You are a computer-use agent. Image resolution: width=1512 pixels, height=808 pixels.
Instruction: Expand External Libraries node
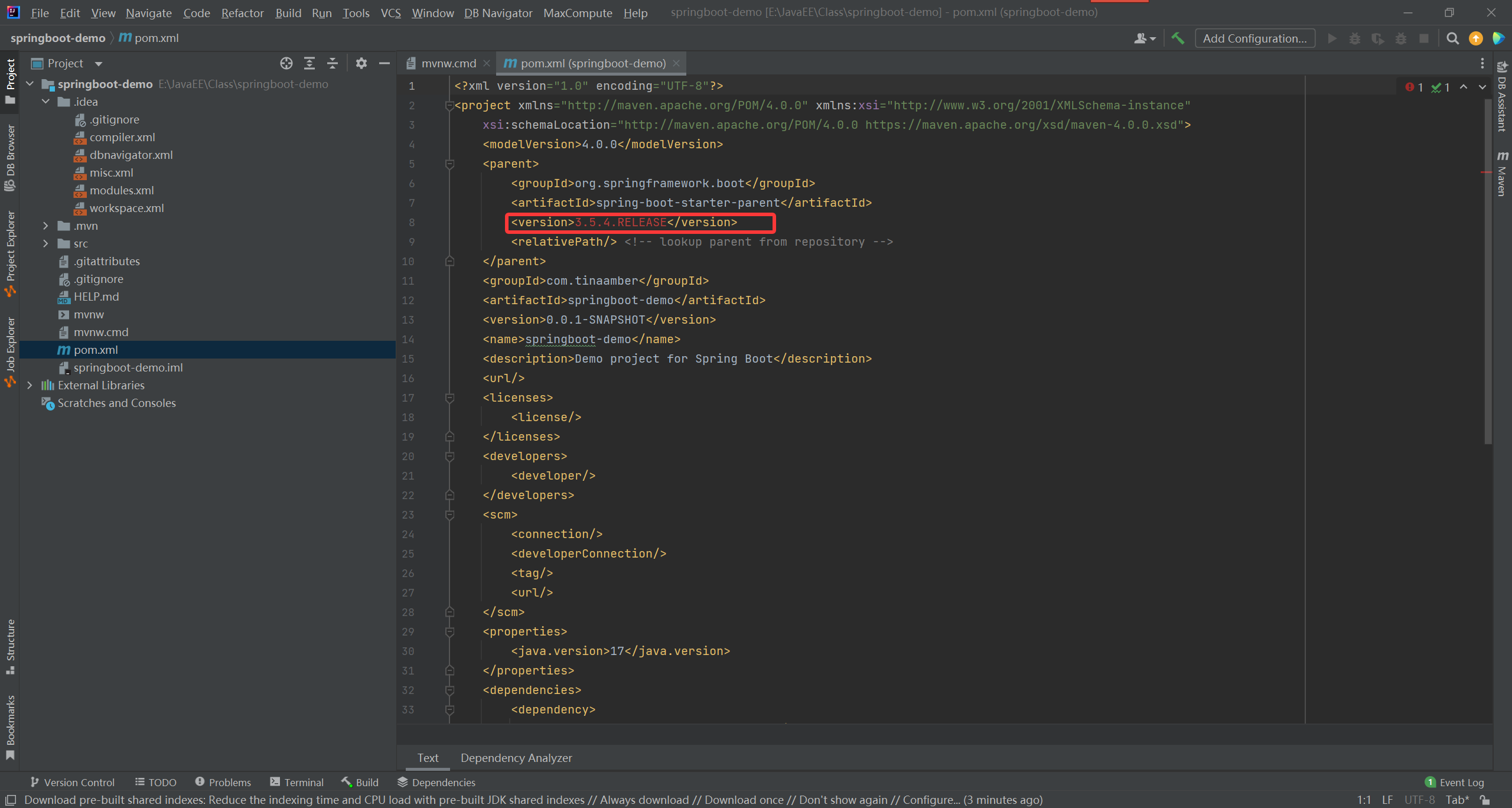(x=30, y=385)
